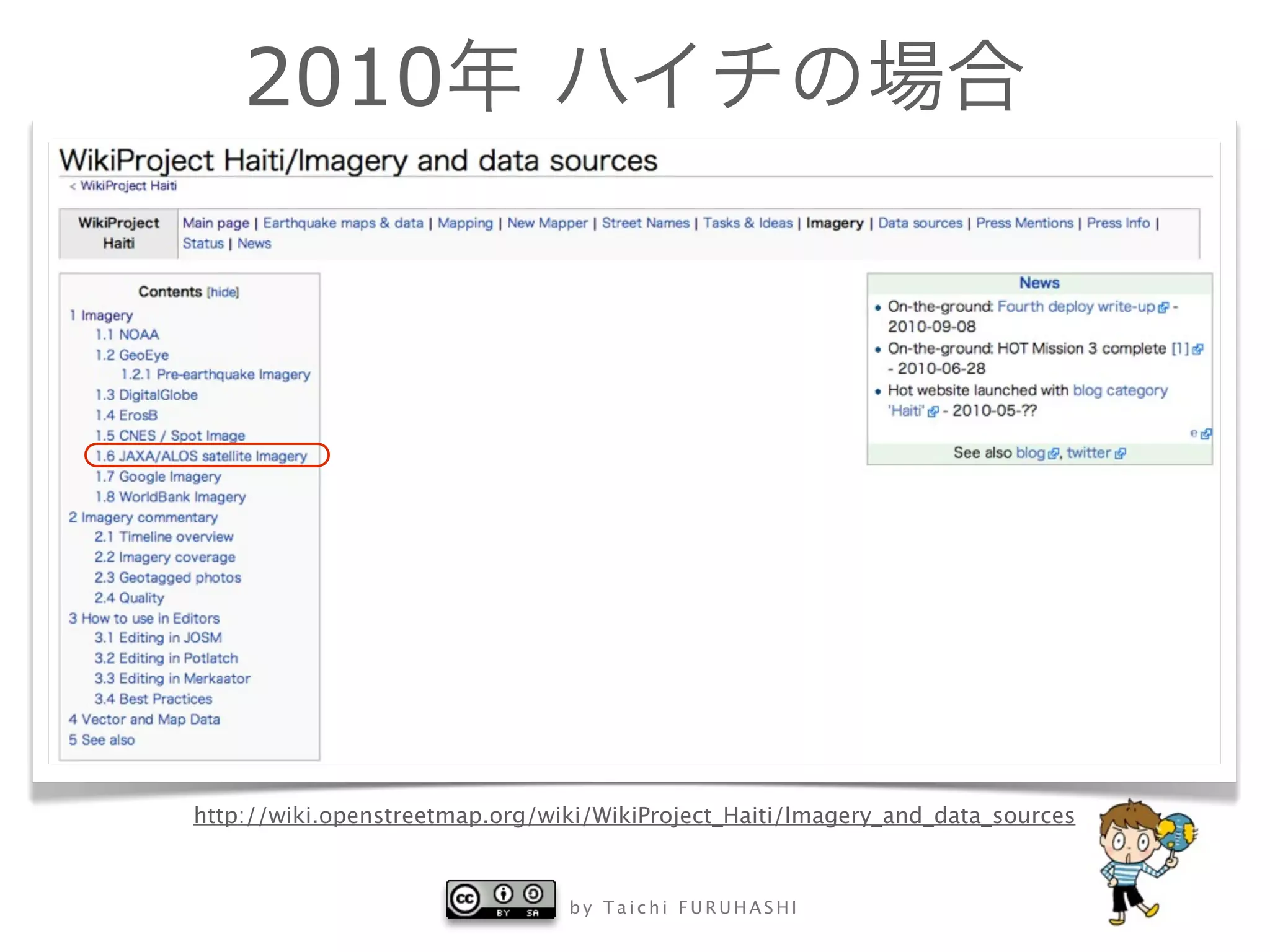Image resolution: width=1270 pixels, height=952 pixels.
Task: Open Fourth deploy write-up link
Action: 1077,307
